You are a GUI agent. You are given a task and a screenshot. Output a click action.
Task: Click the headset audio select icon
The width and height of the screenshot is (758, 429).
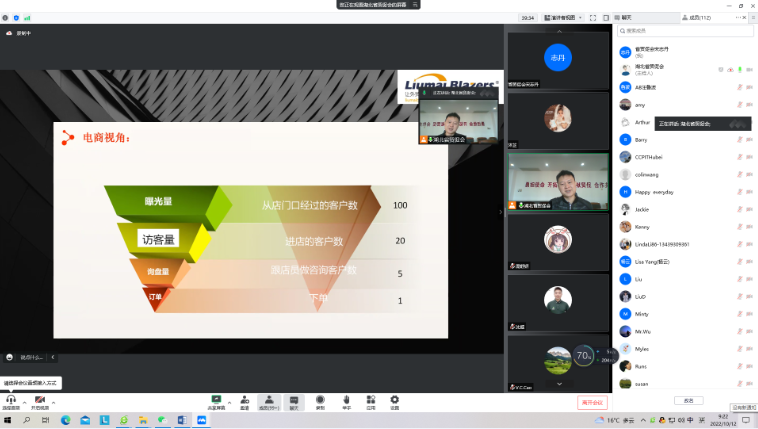[x=11, y=400]
